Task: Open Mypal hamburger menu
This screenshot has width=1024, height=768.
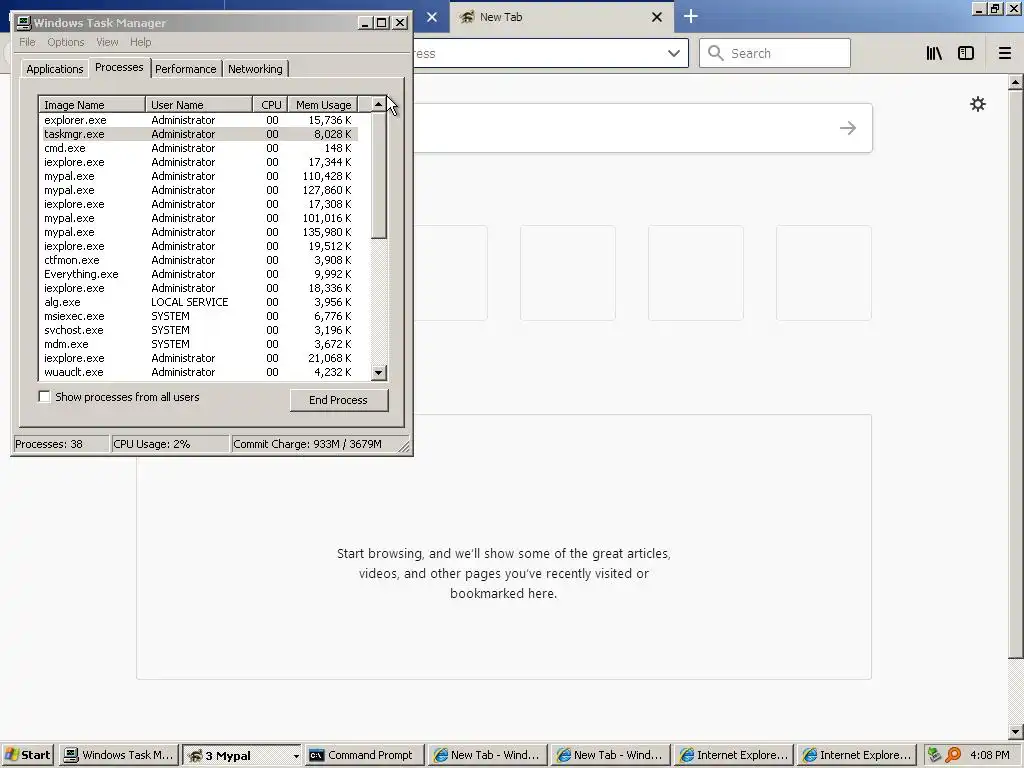Action: coord(1005,54)
